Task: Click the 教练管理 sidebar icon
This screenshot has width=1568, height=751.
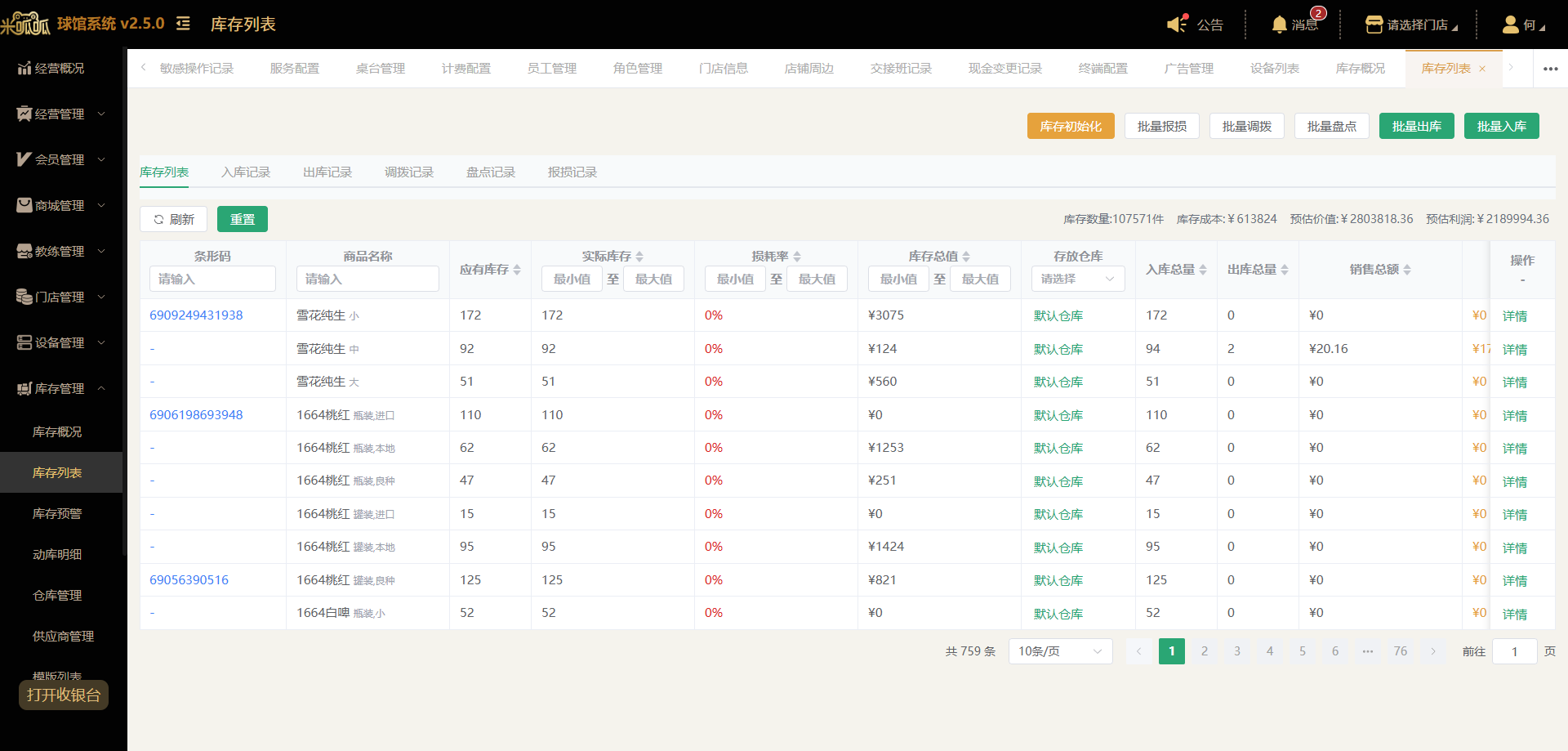Action: coord(24,251)
